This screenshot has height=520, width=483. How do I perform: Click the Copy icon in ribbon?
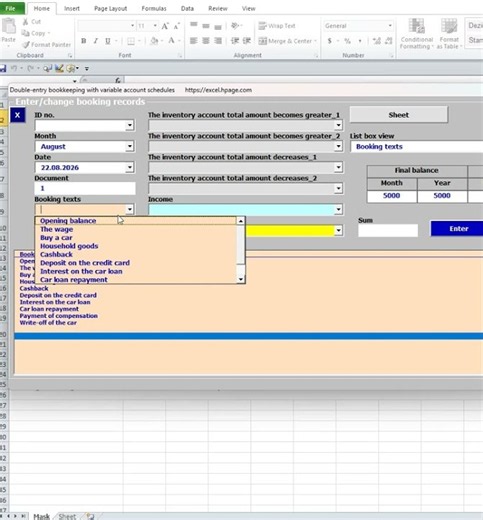click(x=26, y=33)
